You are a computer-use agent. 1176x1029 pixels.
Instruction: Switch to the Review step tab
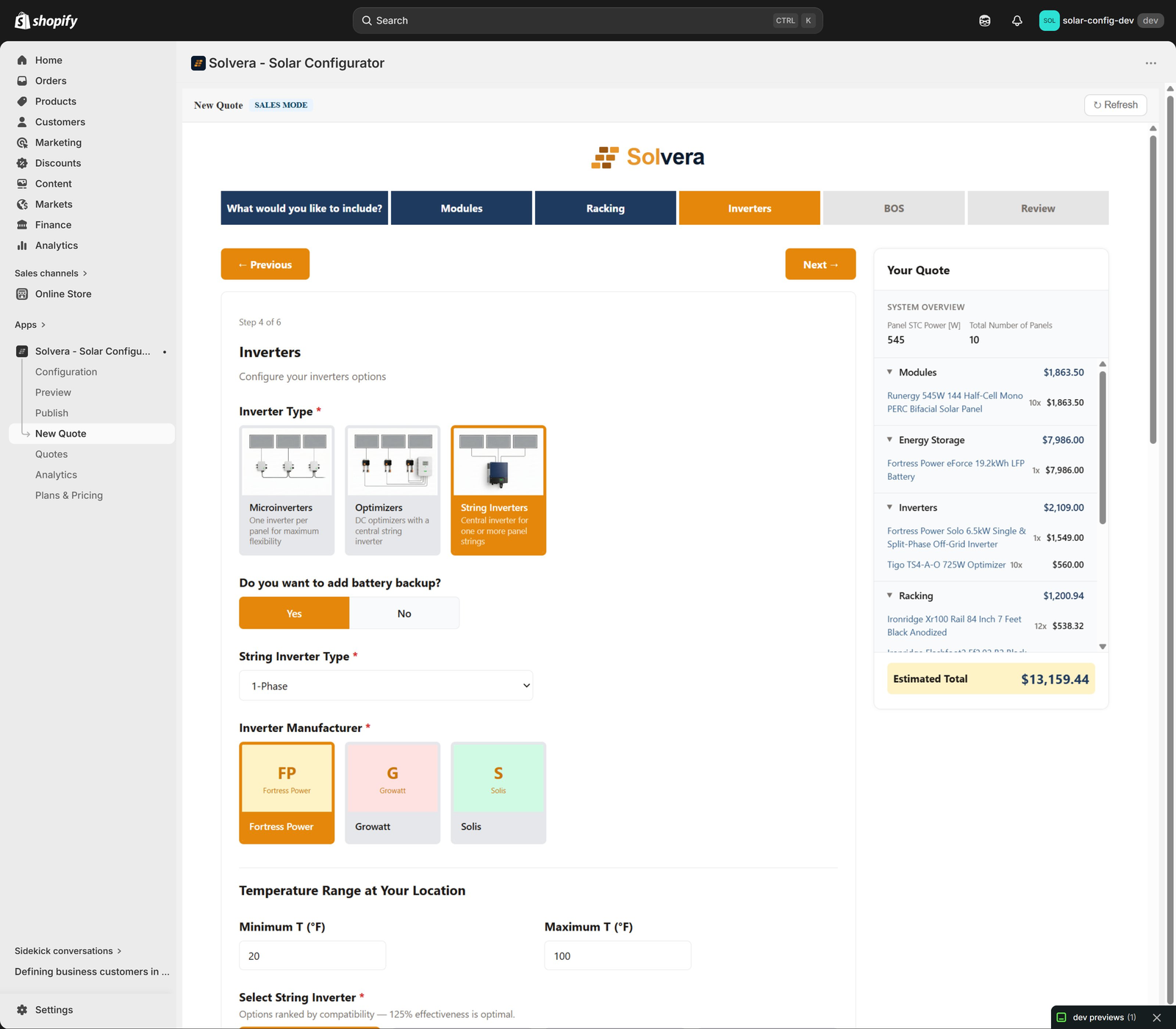[1038, 208]
